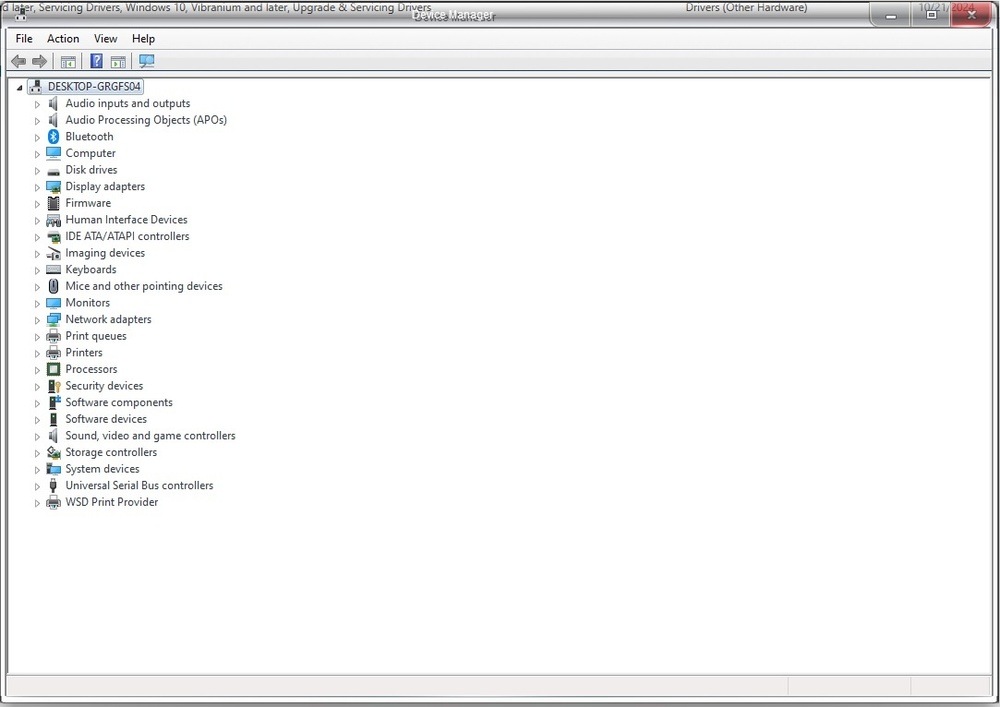Open the Action menu
1000x707 pixels.
click(x=63, y=39)
